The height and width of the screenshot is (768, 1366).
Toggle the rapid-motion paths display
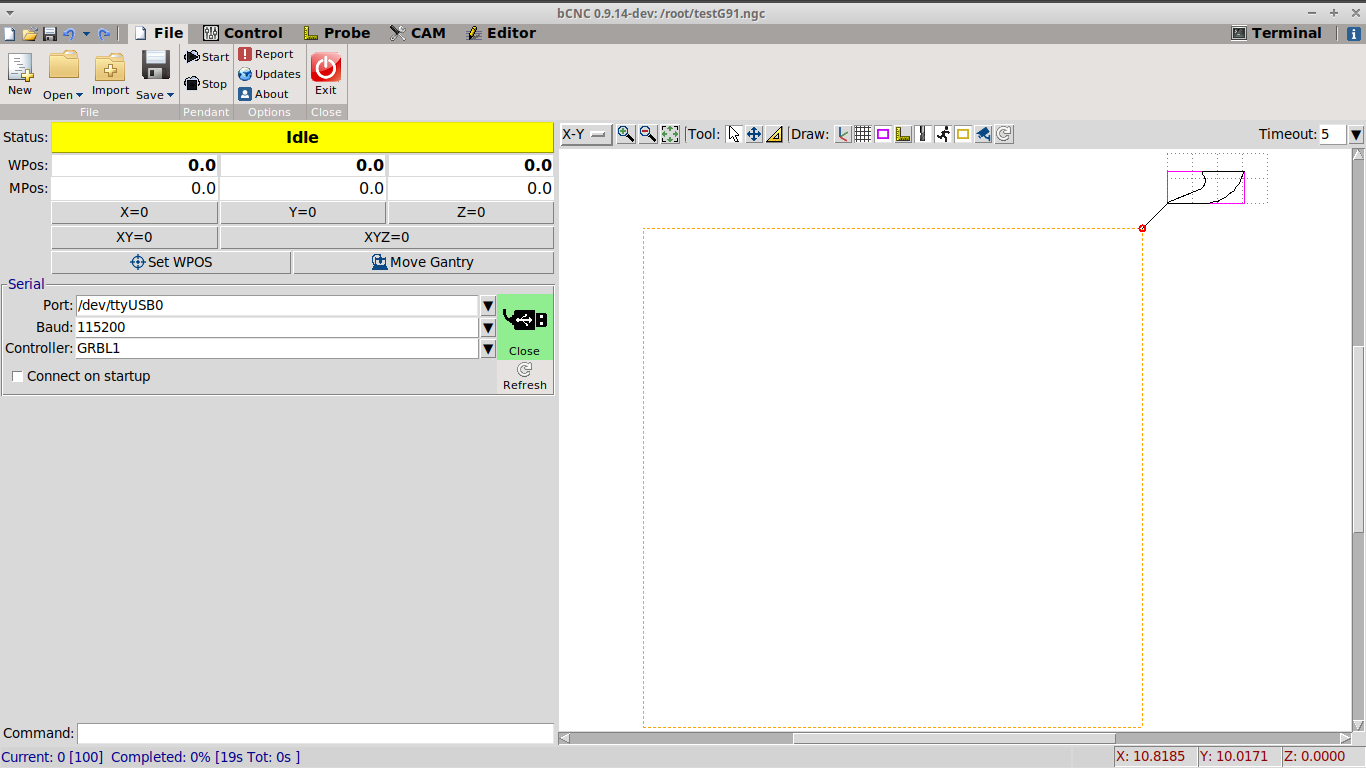943,134
